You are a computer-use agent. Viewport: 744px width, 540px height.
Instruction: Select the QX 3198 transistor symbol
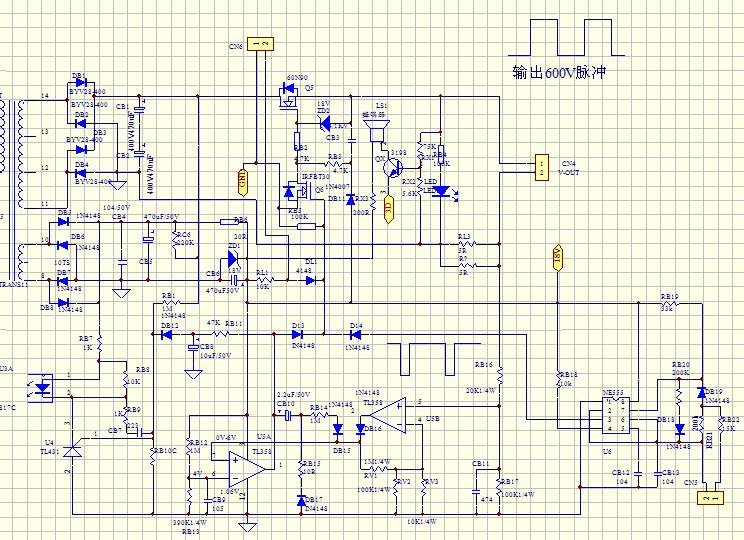[393, 167]
